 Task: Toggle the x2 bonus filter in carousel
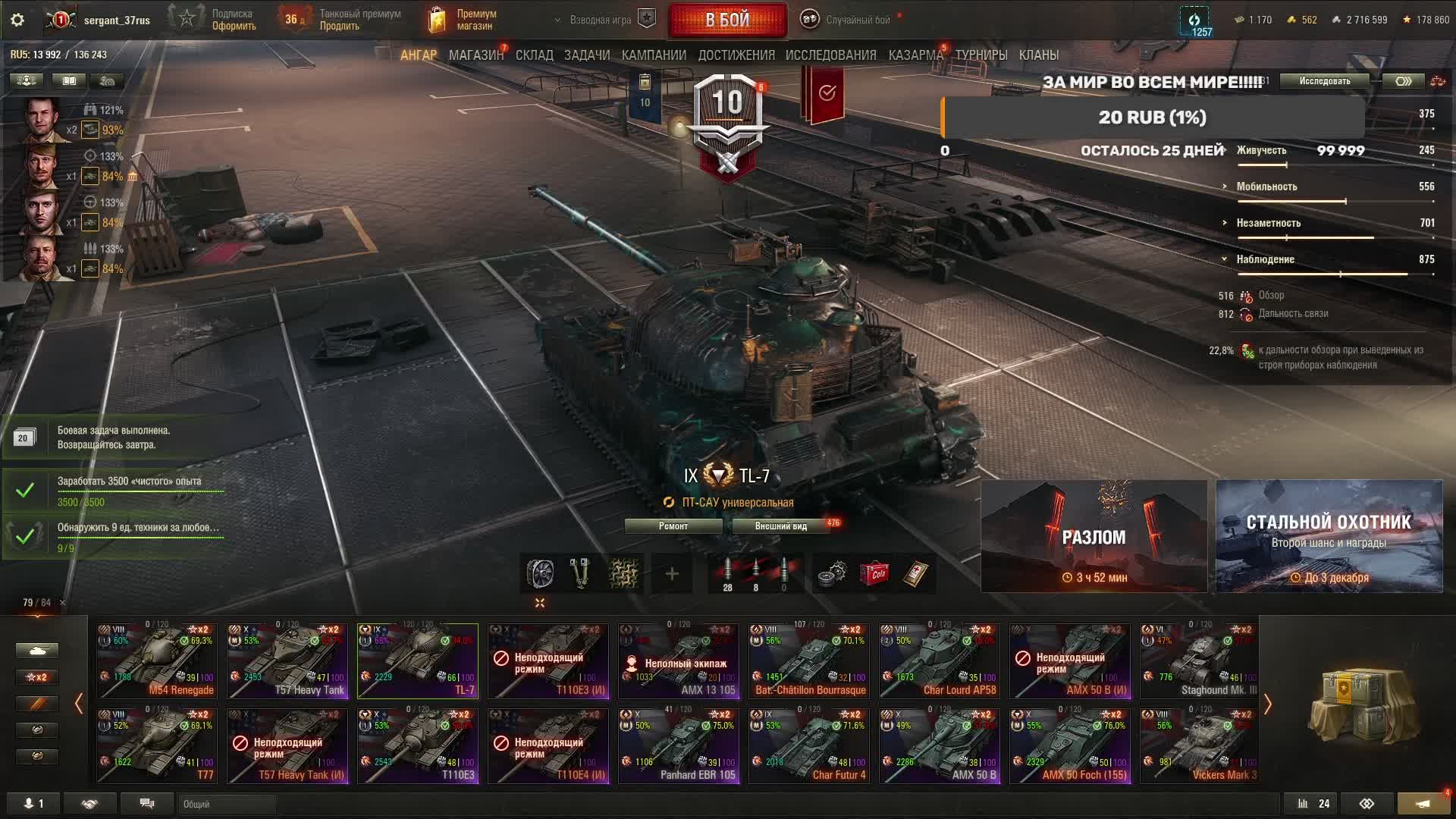click(37, 677)
